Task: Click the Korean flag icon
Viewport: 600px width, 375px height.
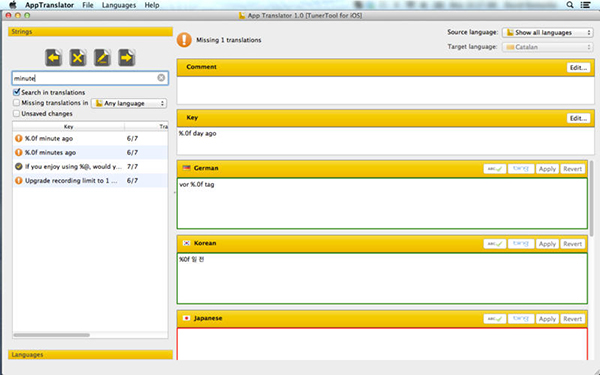Action: click(186, 243)
